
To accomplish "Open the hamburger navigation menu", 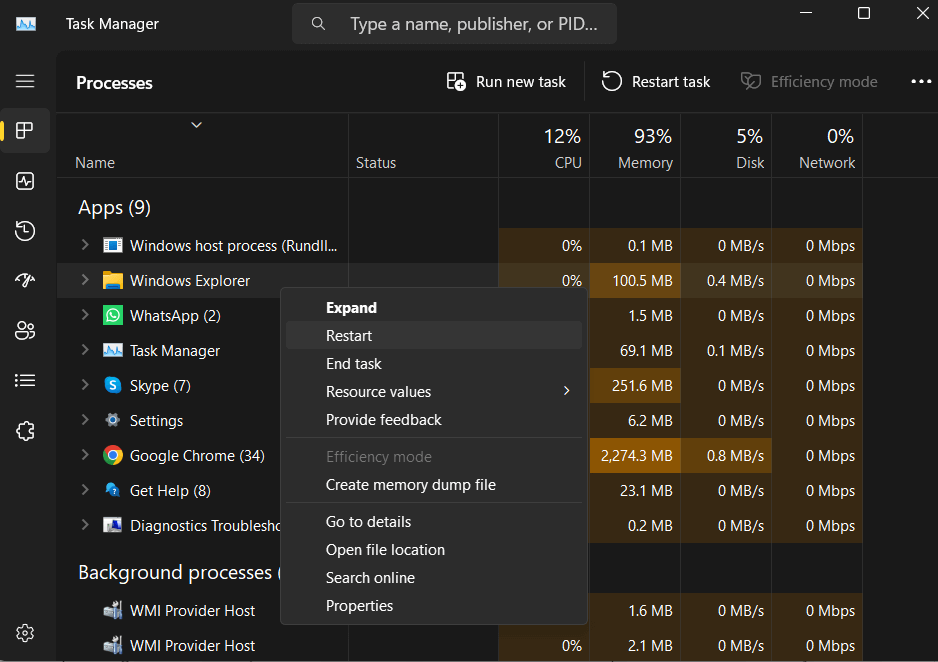I will (25, 81).
